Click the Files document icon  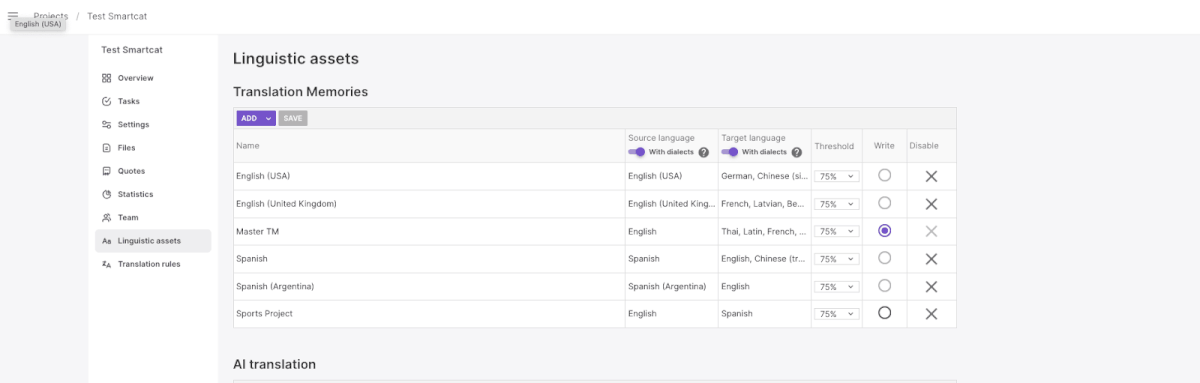(x=107, y=148)
